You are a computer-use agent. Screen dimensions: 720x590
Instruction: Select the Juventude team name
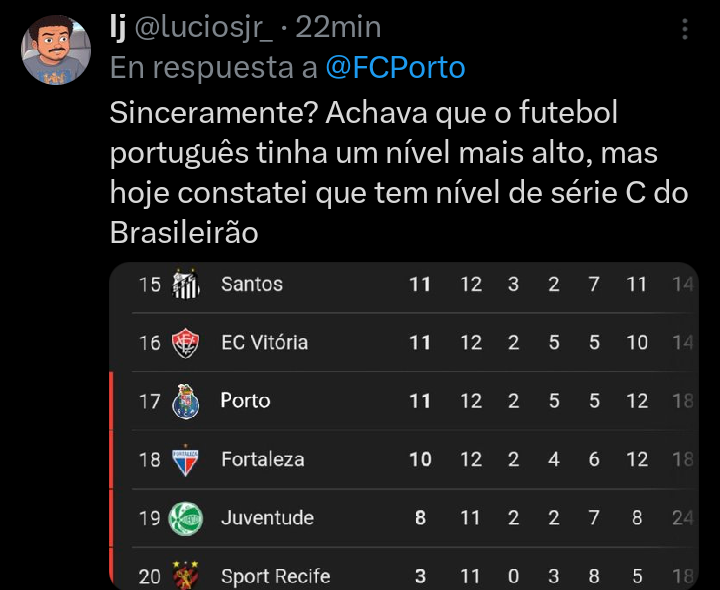267,518
